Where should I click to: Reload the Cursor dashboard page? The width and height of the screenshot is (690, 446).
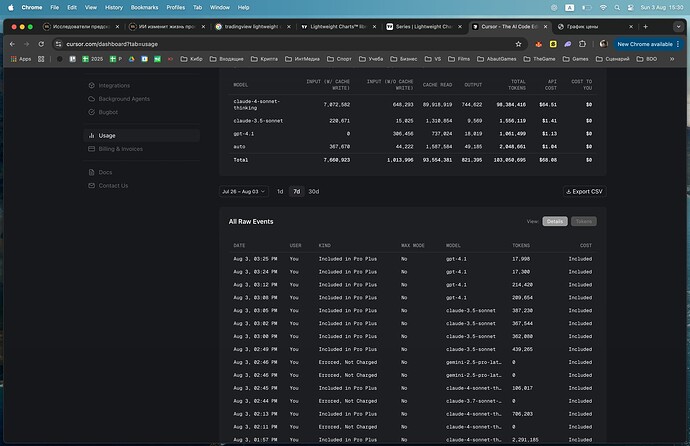pyautogui.click(x=41, y=44)
